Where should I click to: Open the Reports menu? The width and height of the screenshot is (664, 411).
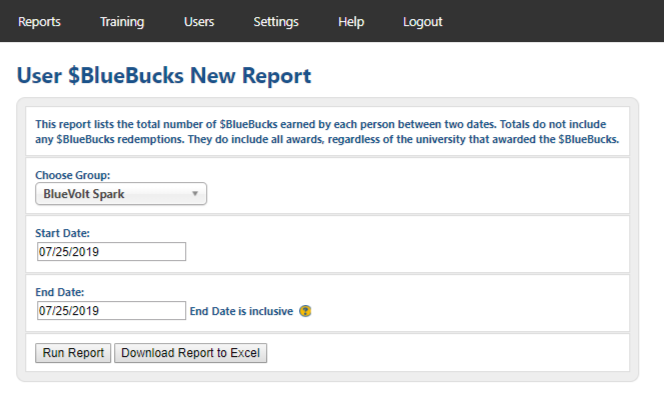[x=39, y=22]
